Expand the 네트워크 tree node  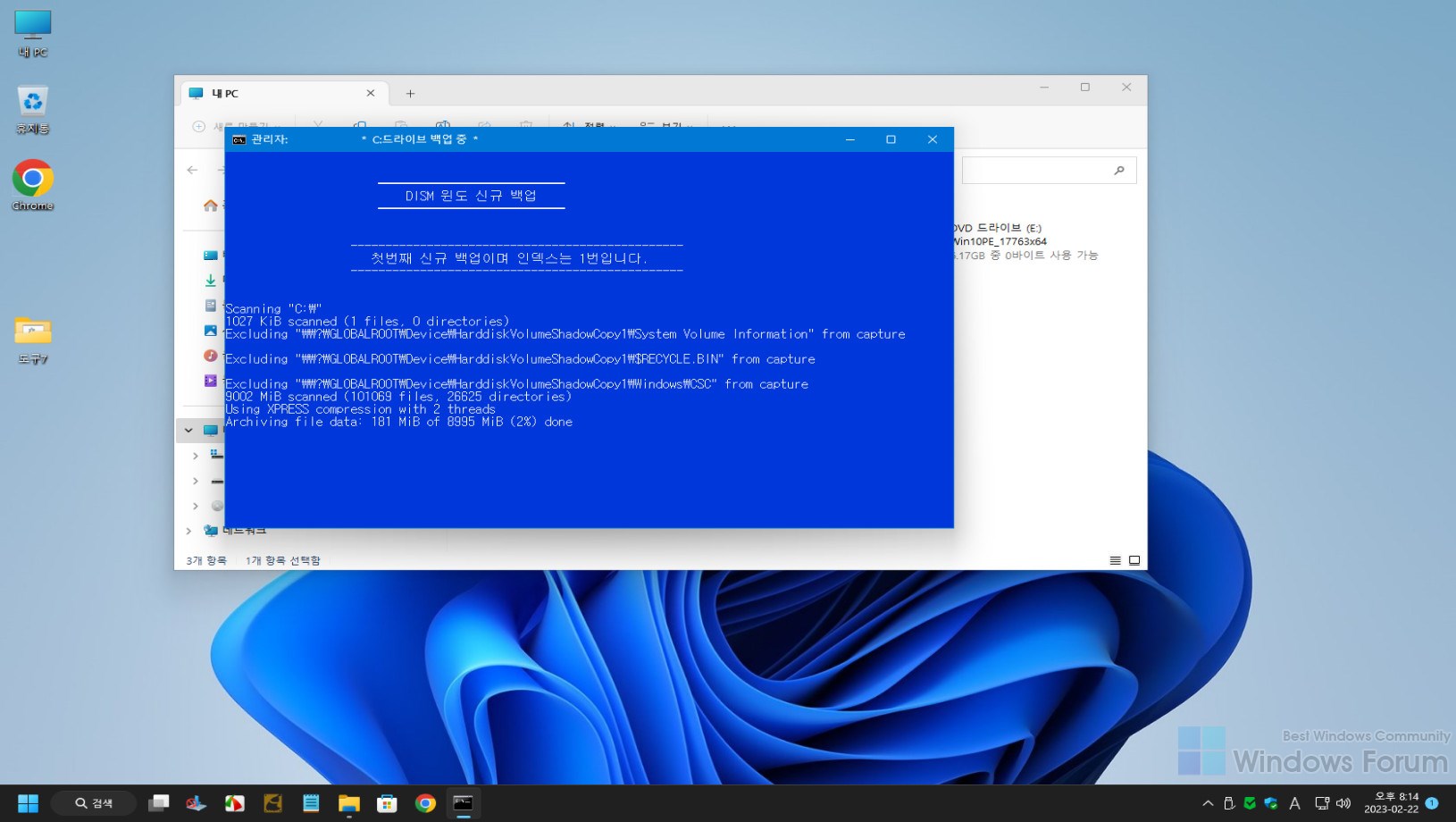pyautogui.click(x=188, y=531)
